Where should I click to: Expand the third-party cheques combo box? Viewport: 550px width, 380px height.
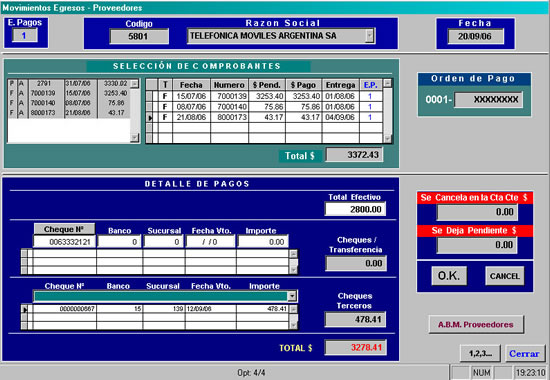[292, 296]
